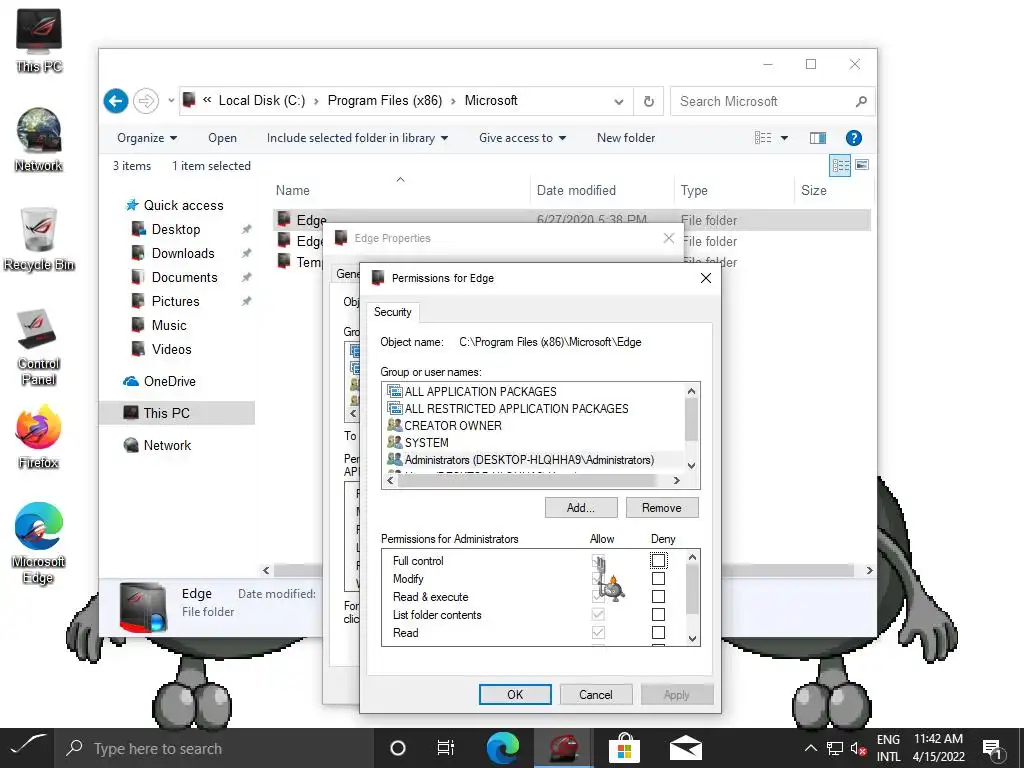Open the Organize dropdown menu
Image resolution: width=1024 pixels, height=768 pixels.
(x=147, y=138)
